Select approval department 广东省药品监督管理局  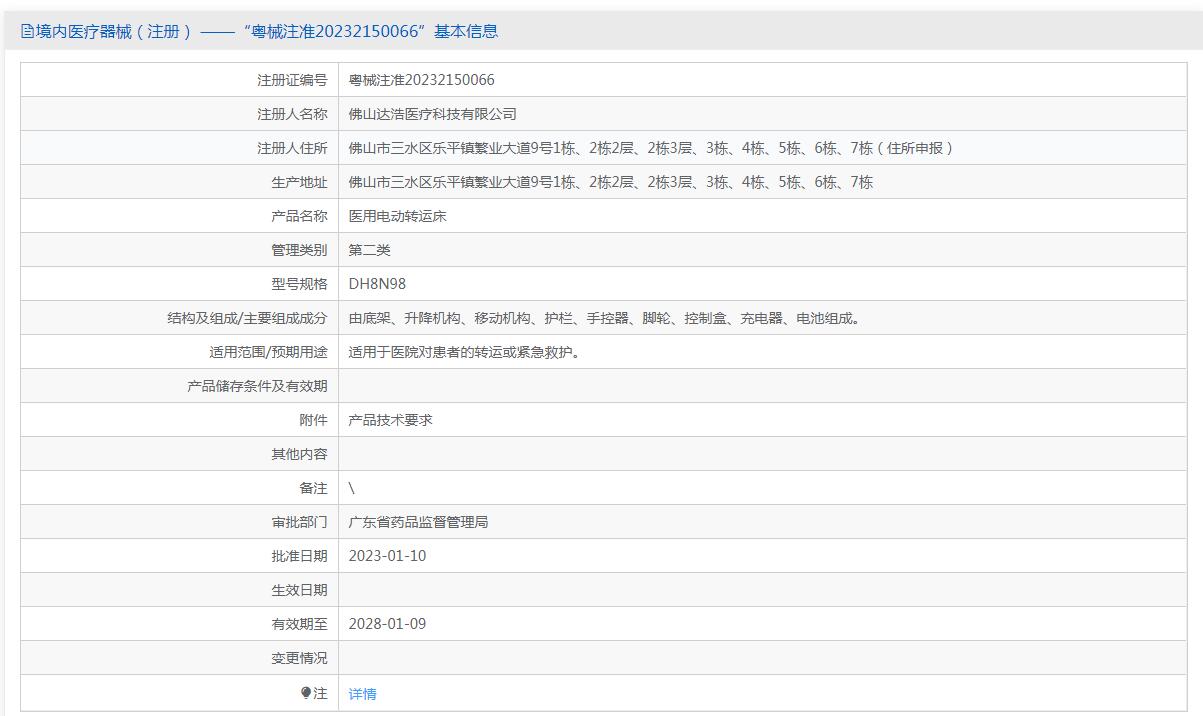(x=418, y=522)
